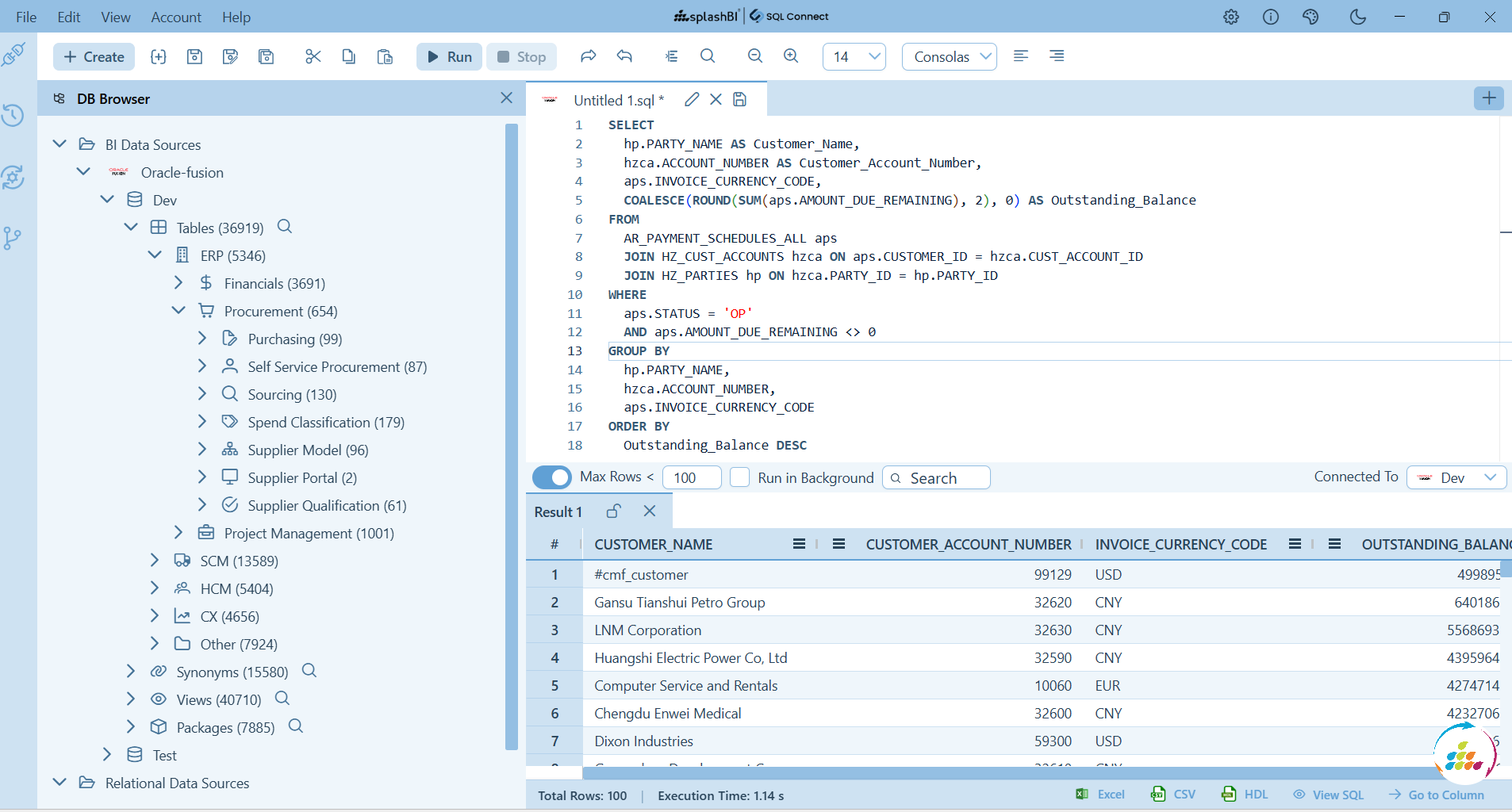Click the Paste clipboard icon

(x=385, y=56)
